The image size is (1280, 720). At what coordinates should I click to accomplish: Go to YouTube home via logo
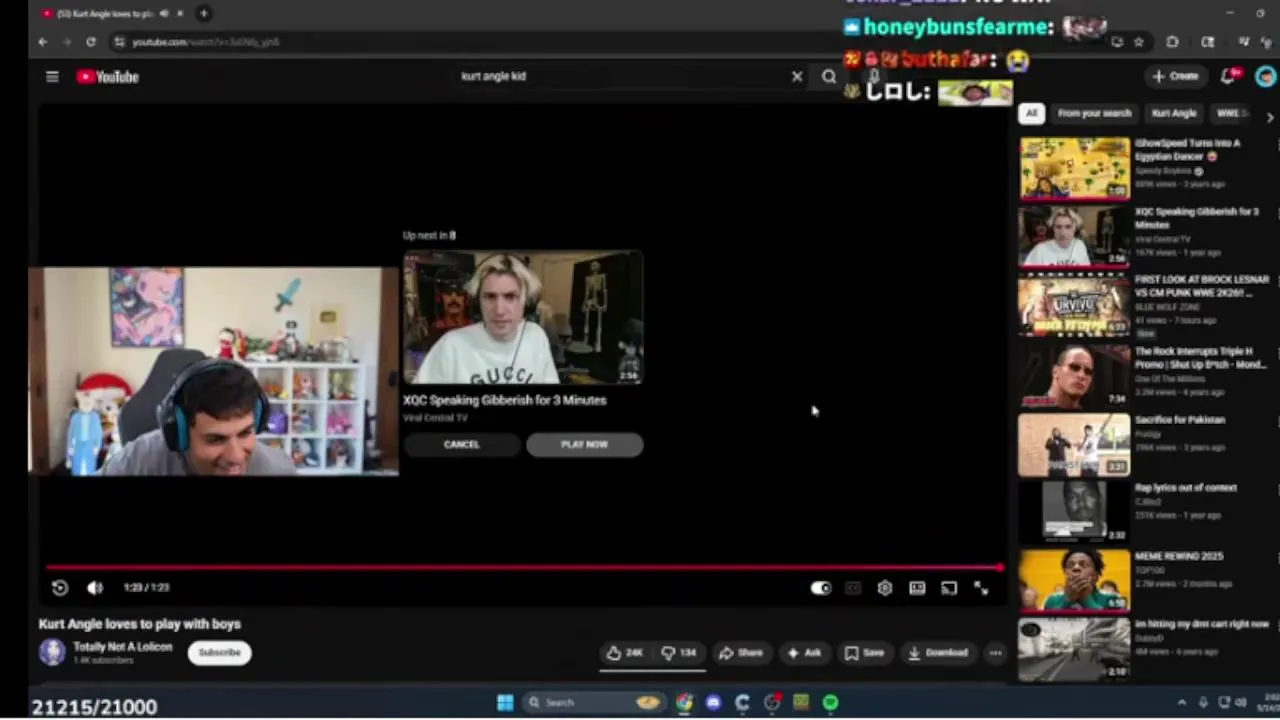click(x=108, y=77)
